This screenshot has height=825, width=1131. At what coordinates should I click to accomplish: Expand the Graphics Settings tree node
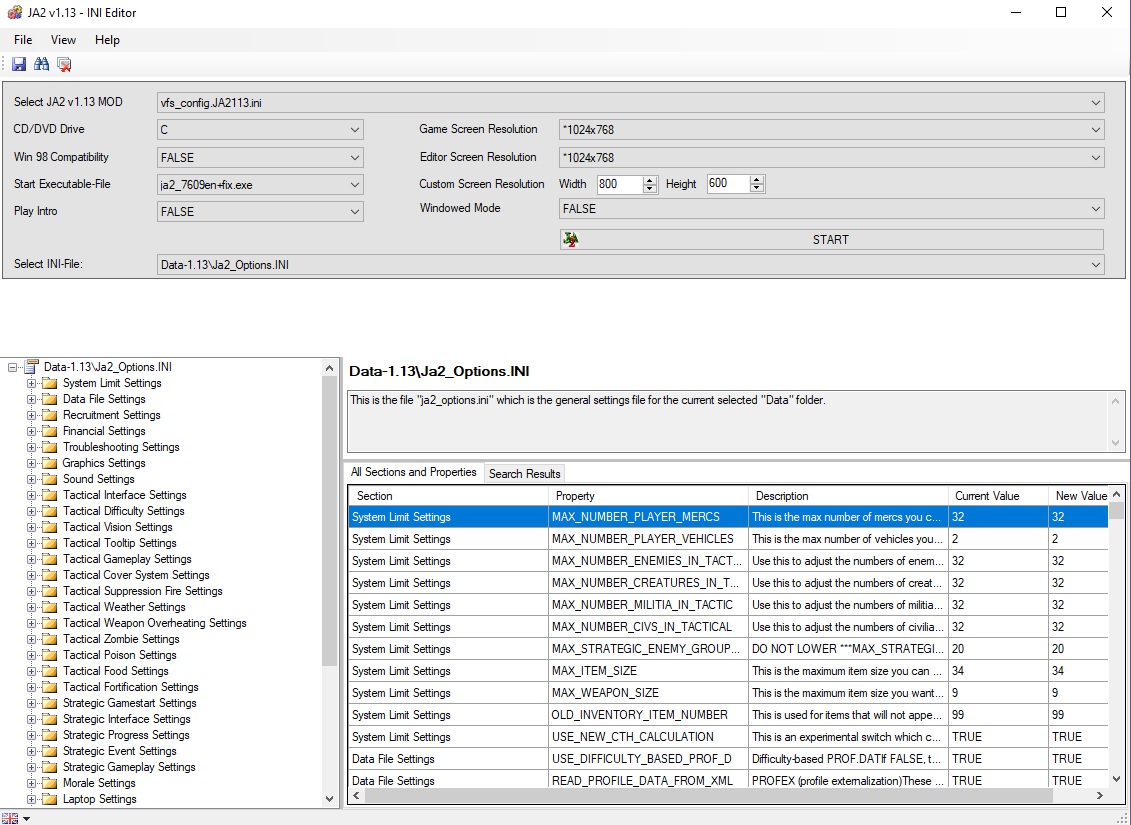(31, 463)
